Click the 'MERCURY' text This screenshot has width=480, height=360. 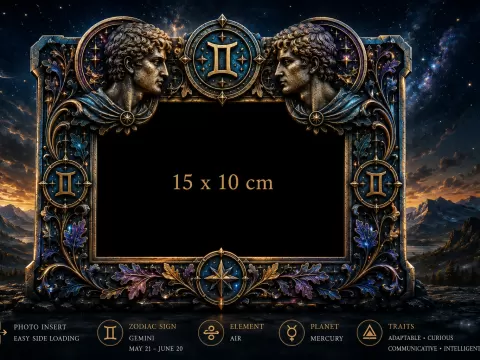(327, 338)
